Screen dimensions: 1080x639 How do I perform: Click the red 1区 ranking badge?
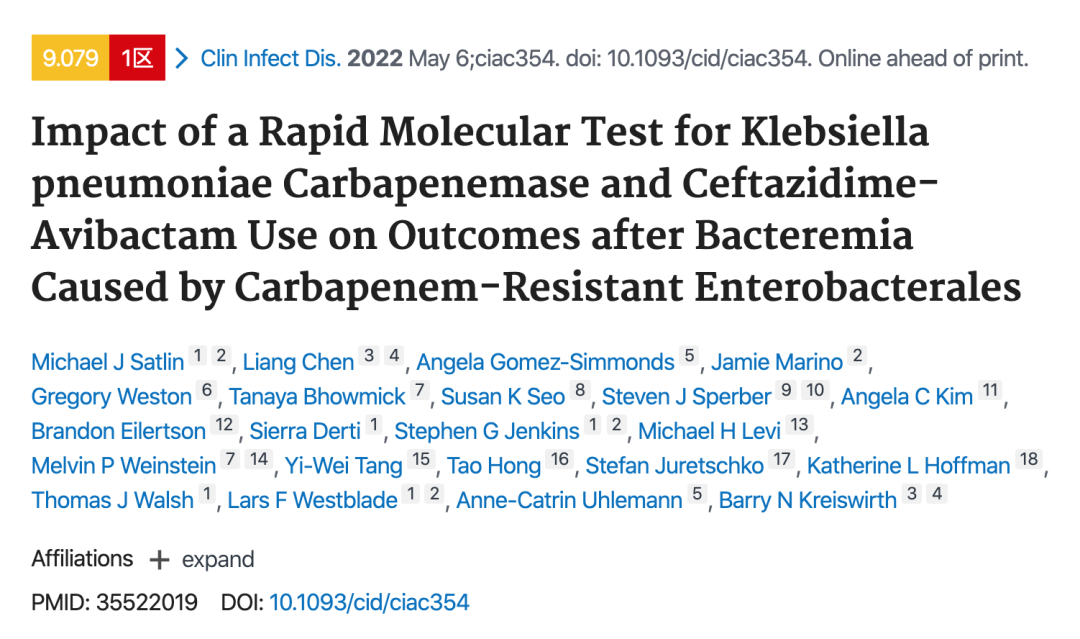tap(137, 58)
